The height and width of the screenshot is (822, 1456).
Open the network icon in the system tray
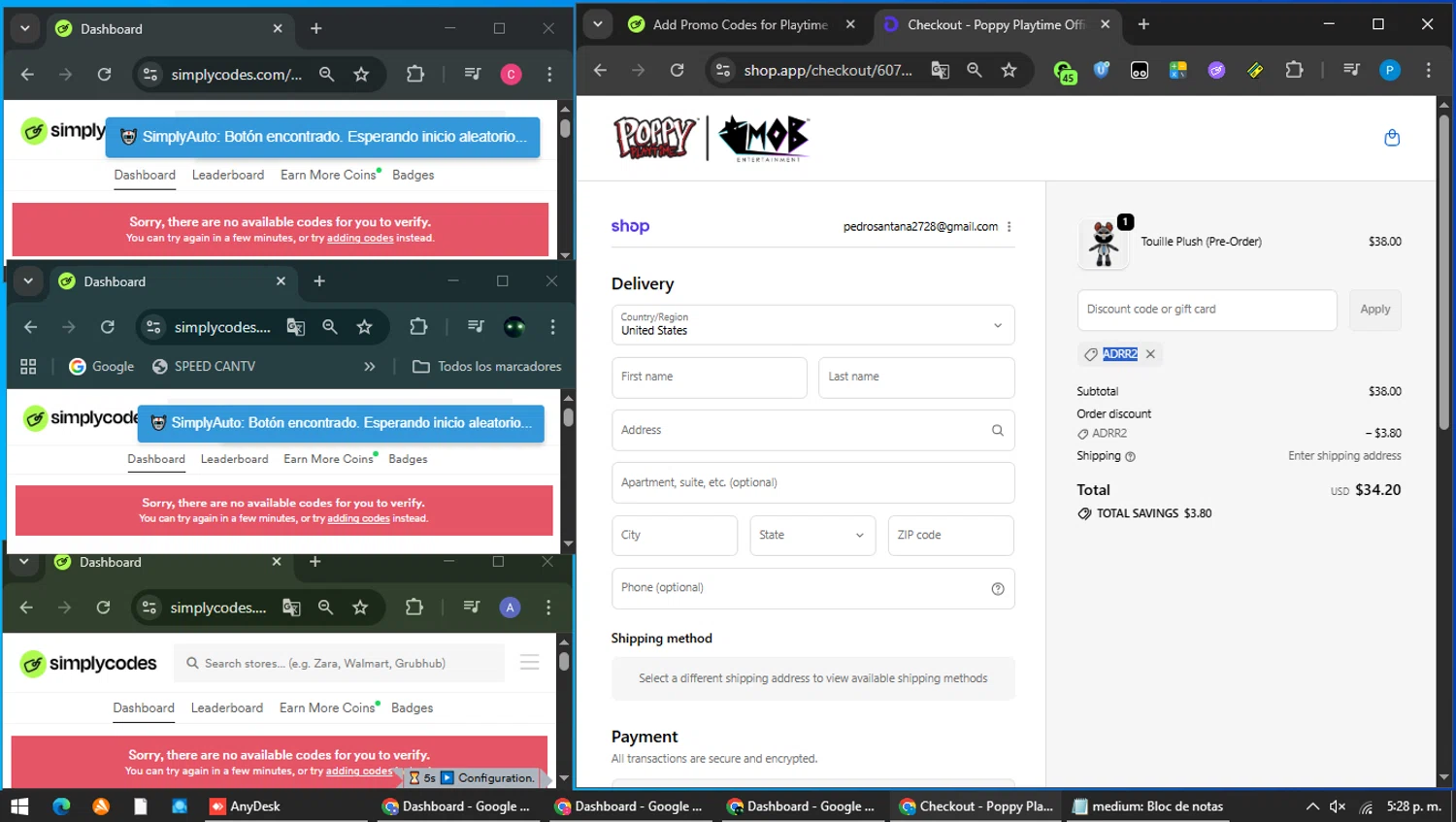point(1366,806)
